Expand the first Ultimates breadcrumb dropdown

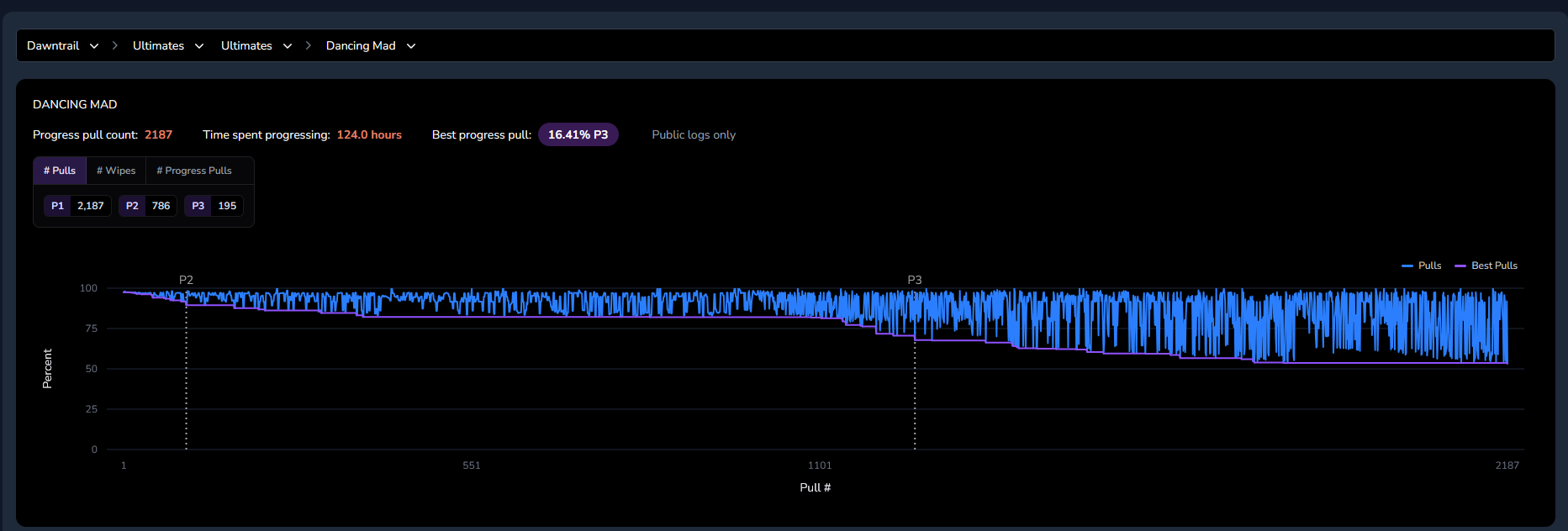click(x=168, y=45)
